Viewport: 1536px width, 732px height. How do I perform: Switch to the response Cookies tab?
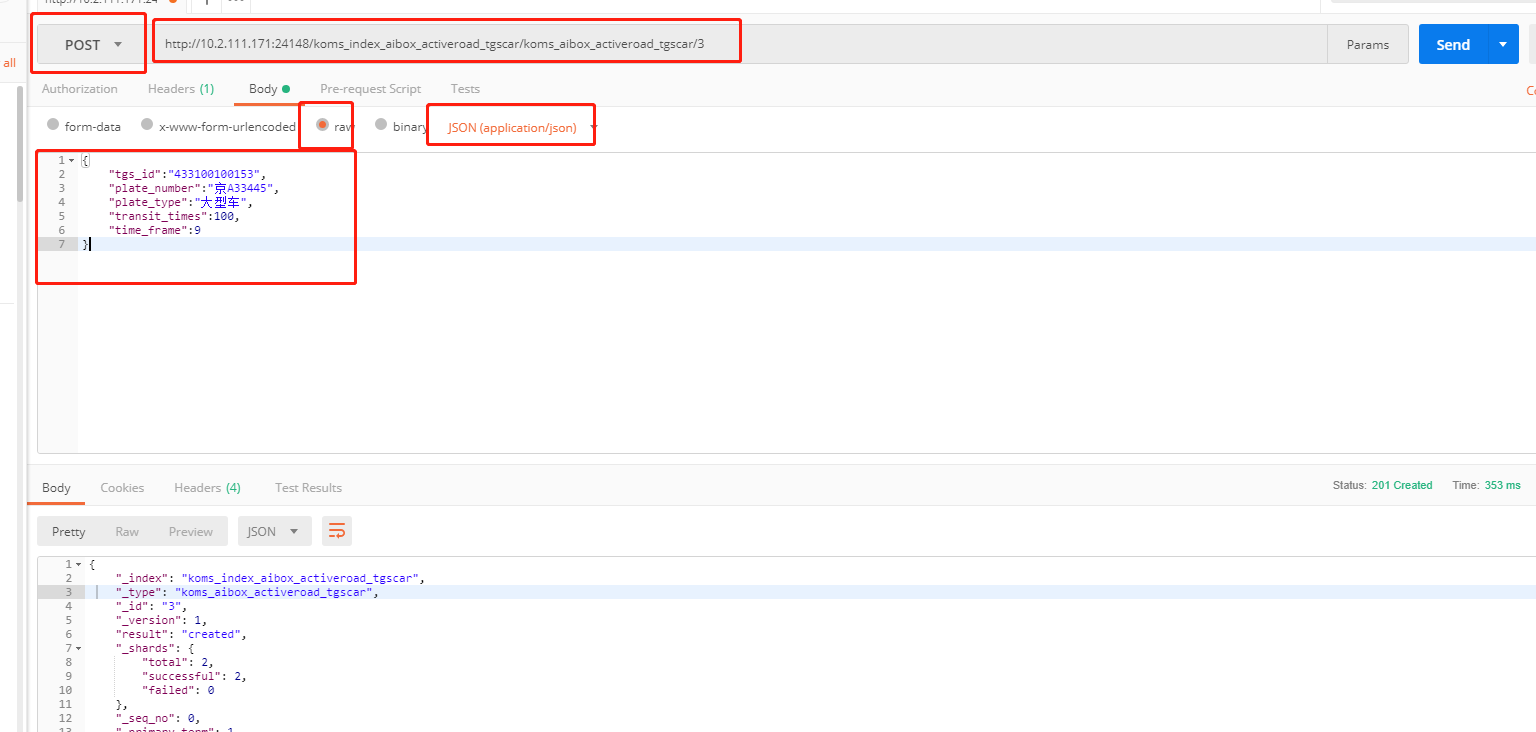[122, 487]
